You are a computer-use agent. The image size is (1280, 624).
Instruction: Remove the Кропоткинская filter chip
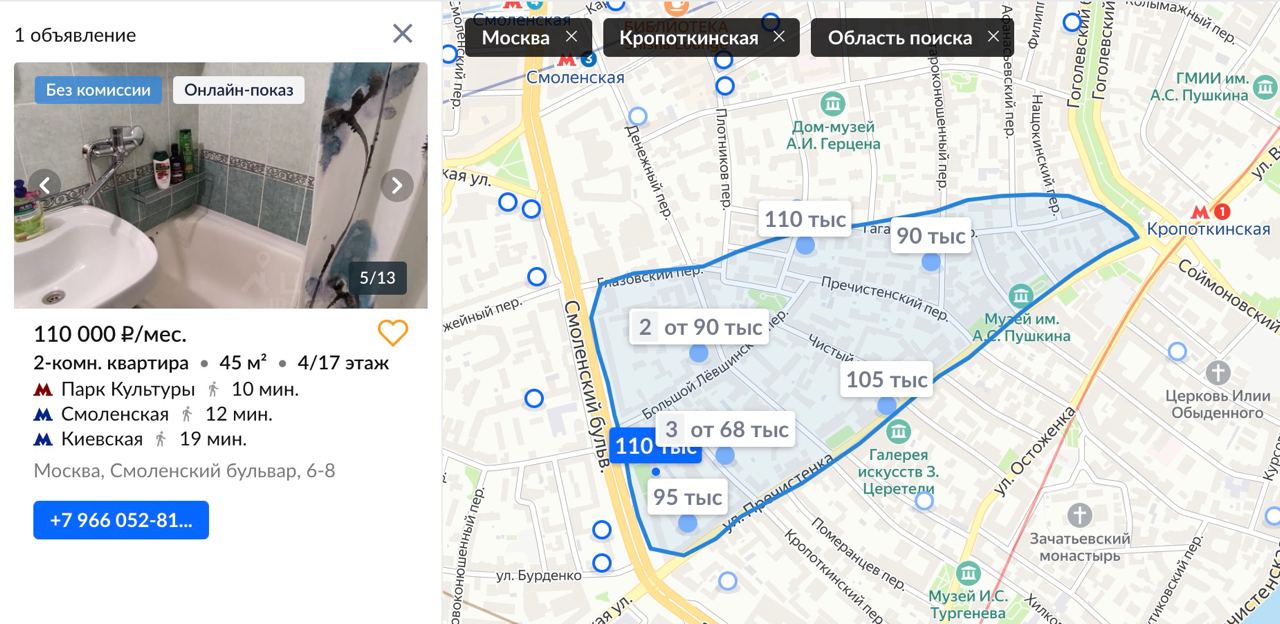coord(779,37)
